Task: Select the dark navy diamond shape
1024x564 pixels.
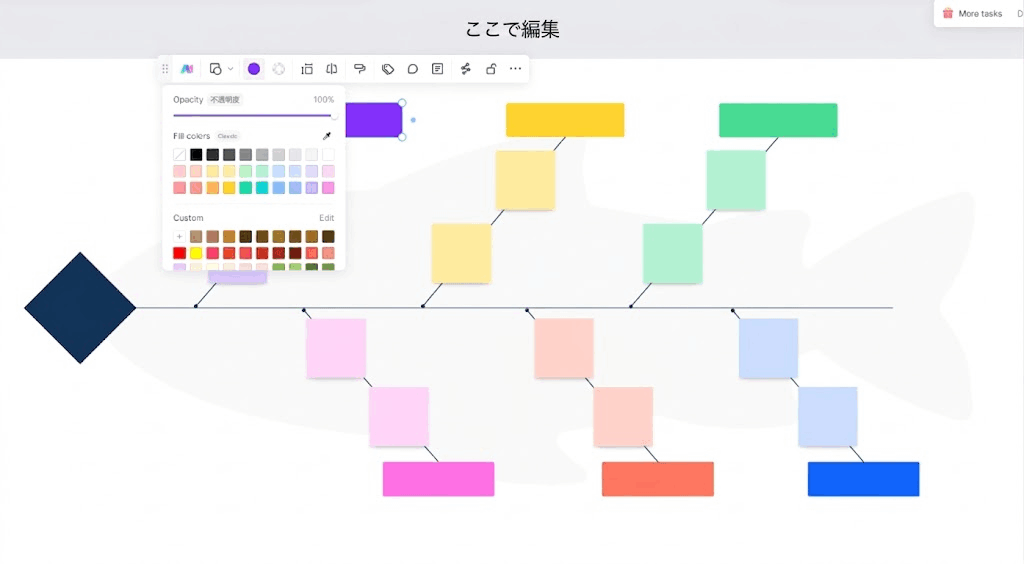Action: click(x=80, y=307)
